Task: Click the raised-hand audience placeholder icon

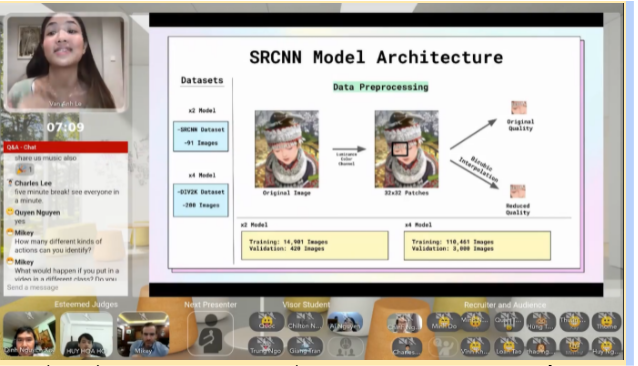Action: pos(444,346)
